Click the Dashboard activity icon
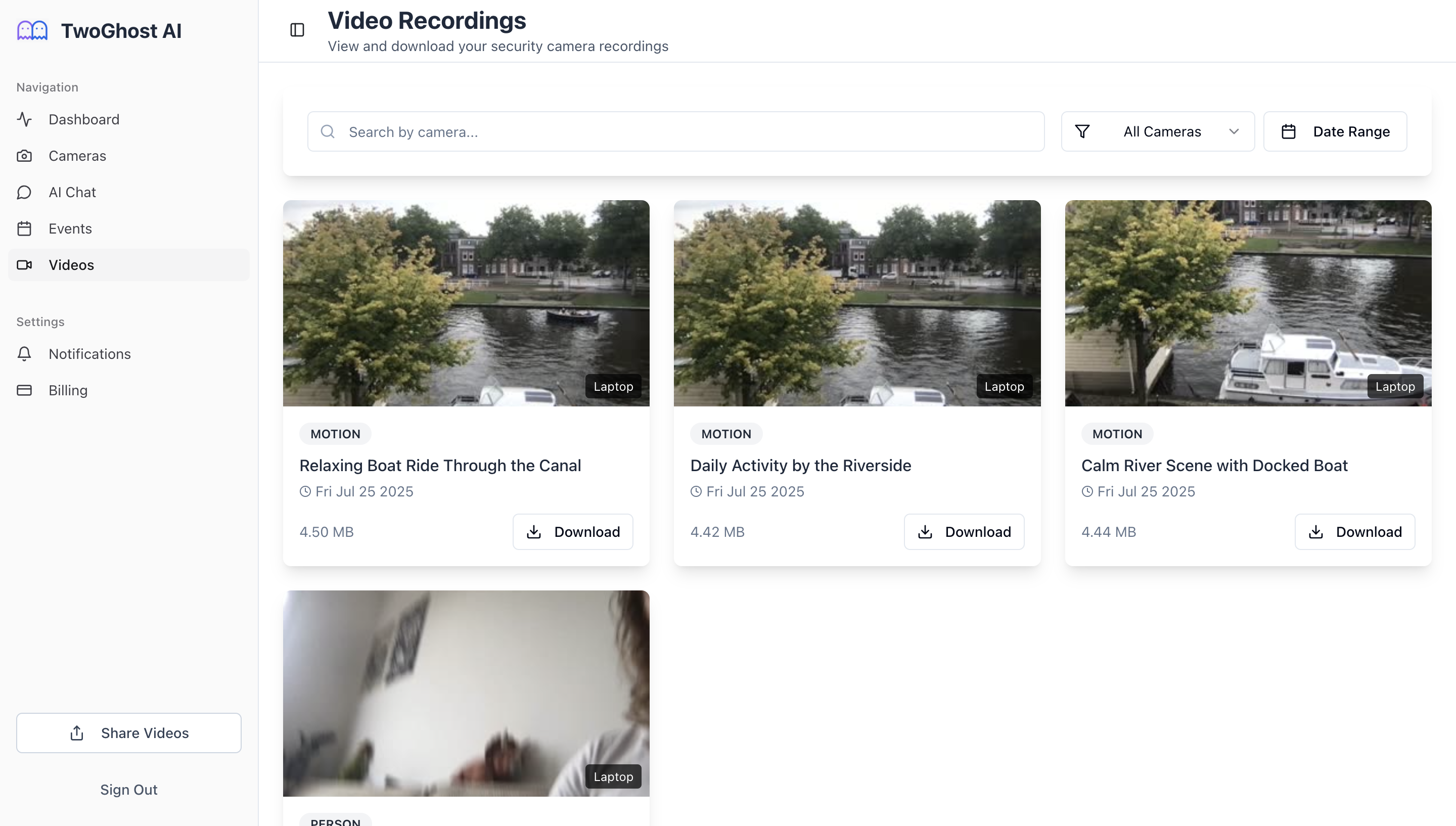This screenshot has height=826, width=1456. click(x=24, y=119)
